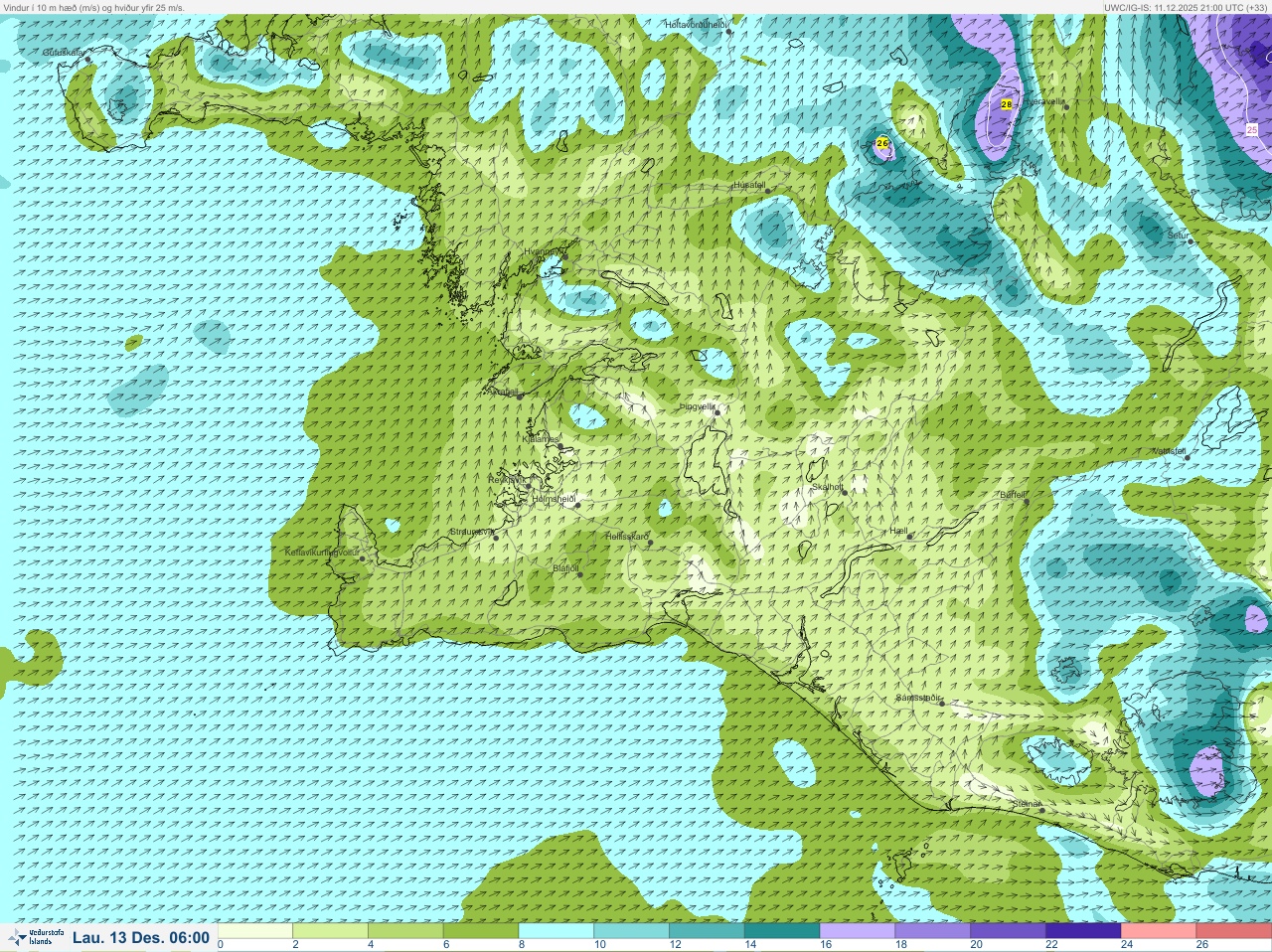The width and height of the screenshot is (1272, 952).
Task: Click the Hvanneyri station label
Action: click(x=543, y=252)
